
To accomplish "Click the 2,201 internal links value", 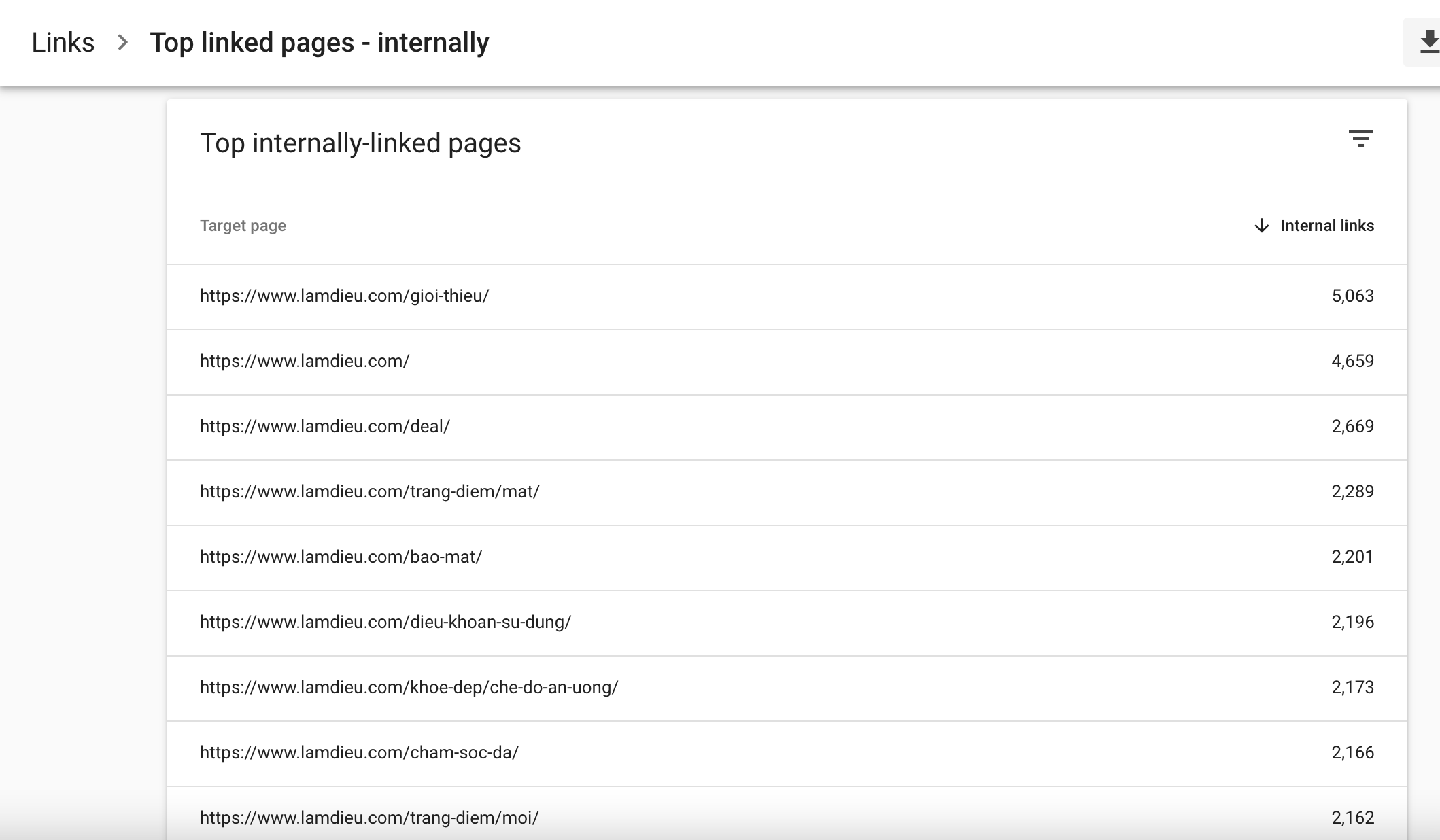I will tap(1352, 557).
